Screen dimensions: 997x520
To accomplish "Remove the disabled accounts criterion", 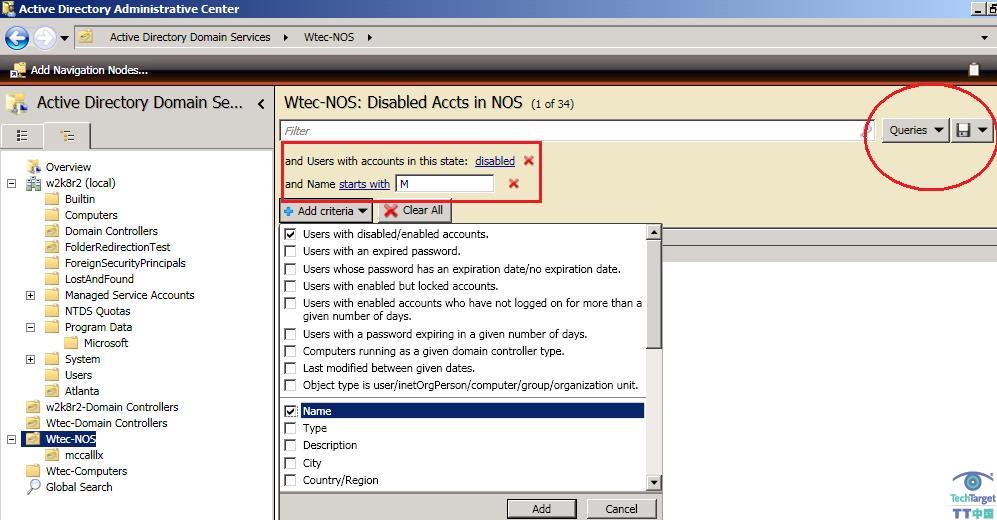I will pos(528,161).
